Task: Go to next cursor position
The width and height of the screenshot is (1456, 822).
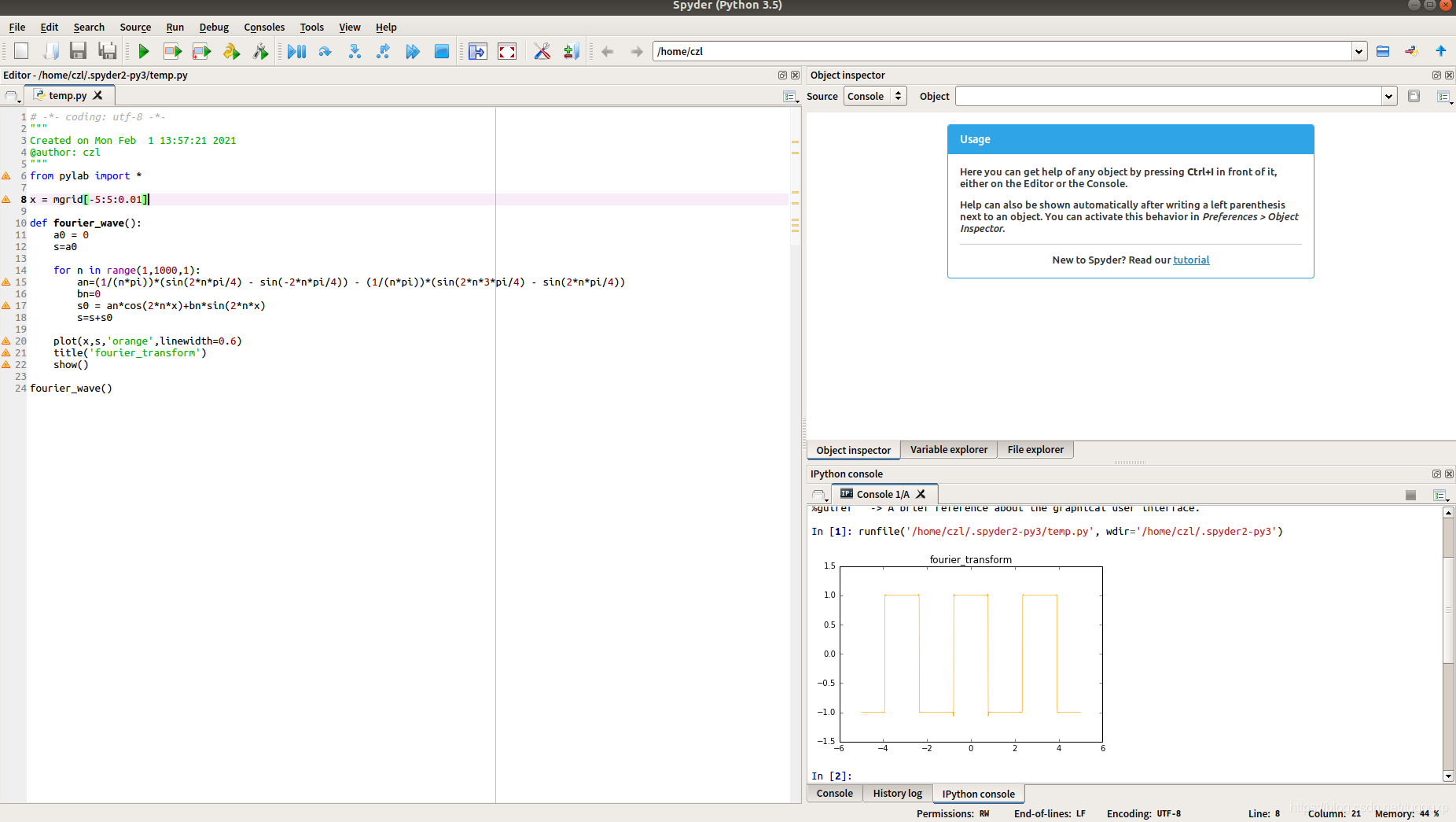Action: 637,51
